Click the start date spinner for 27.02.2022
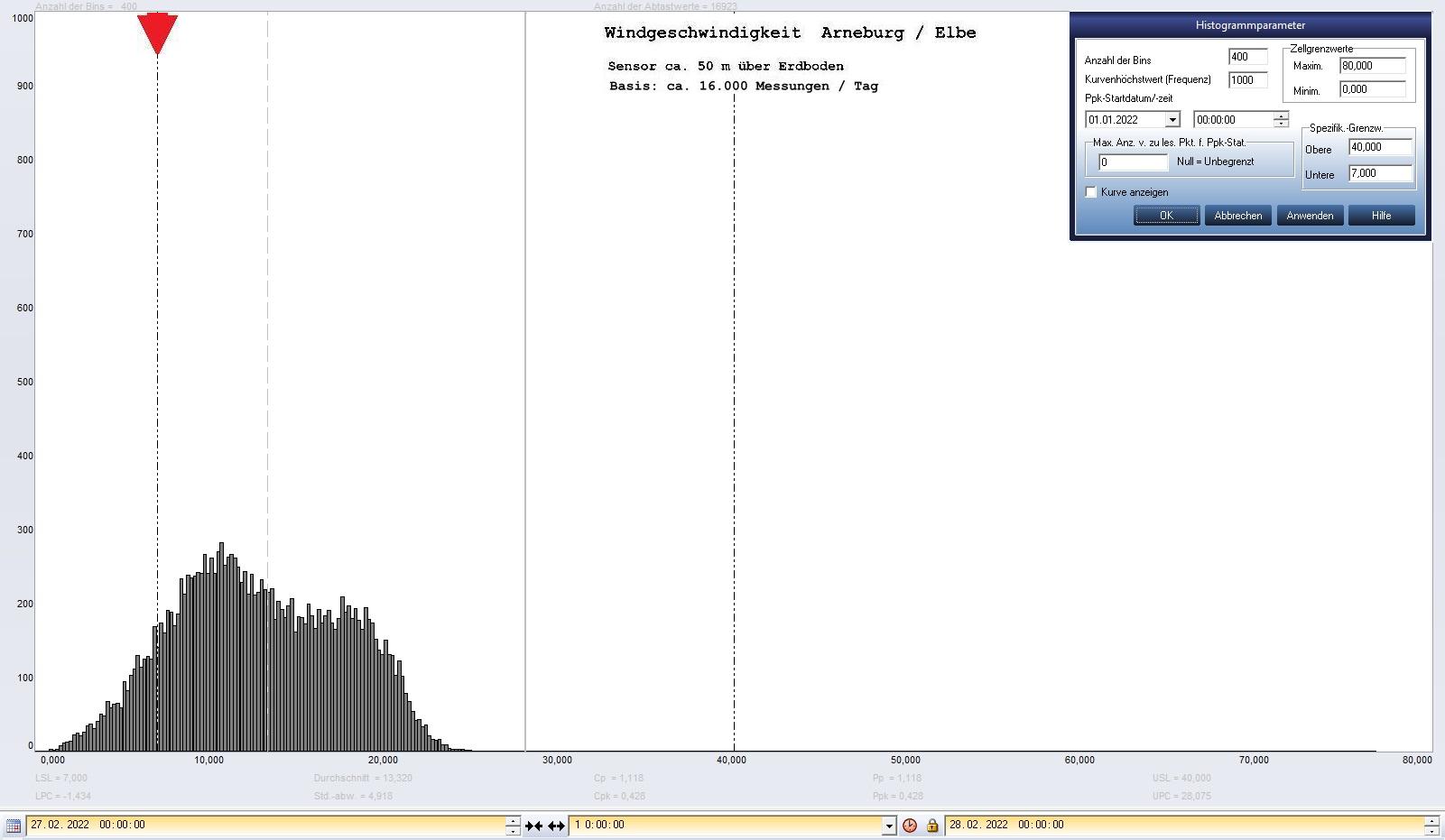This screenshot has height=840, width=1445. 513,826
